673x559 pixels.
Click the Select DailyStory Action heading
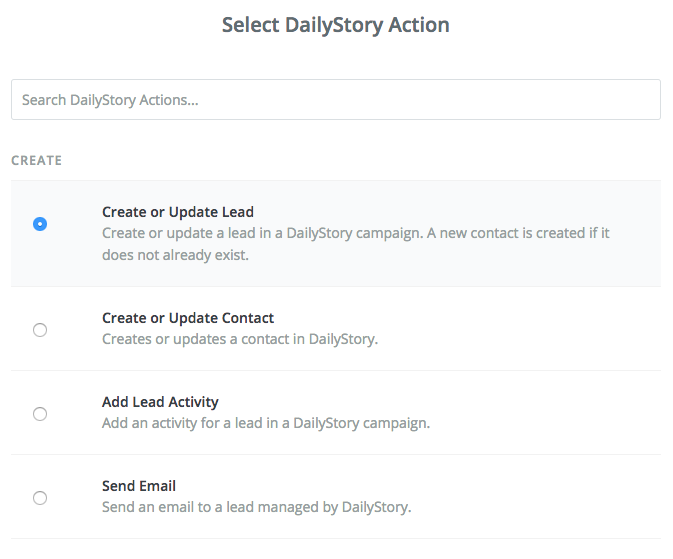coord(336,25)
